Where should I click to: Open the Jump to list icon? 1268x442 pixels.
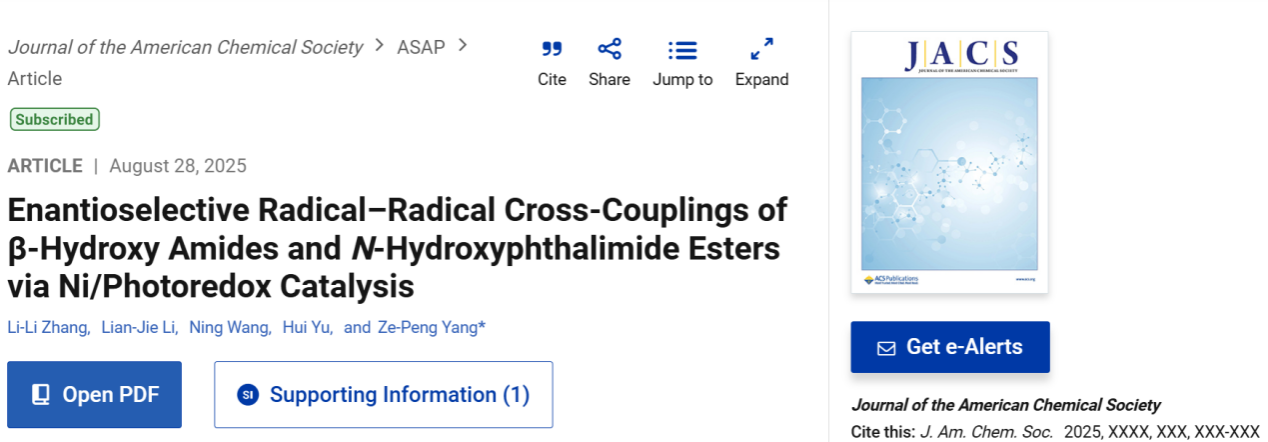(683, 50)
